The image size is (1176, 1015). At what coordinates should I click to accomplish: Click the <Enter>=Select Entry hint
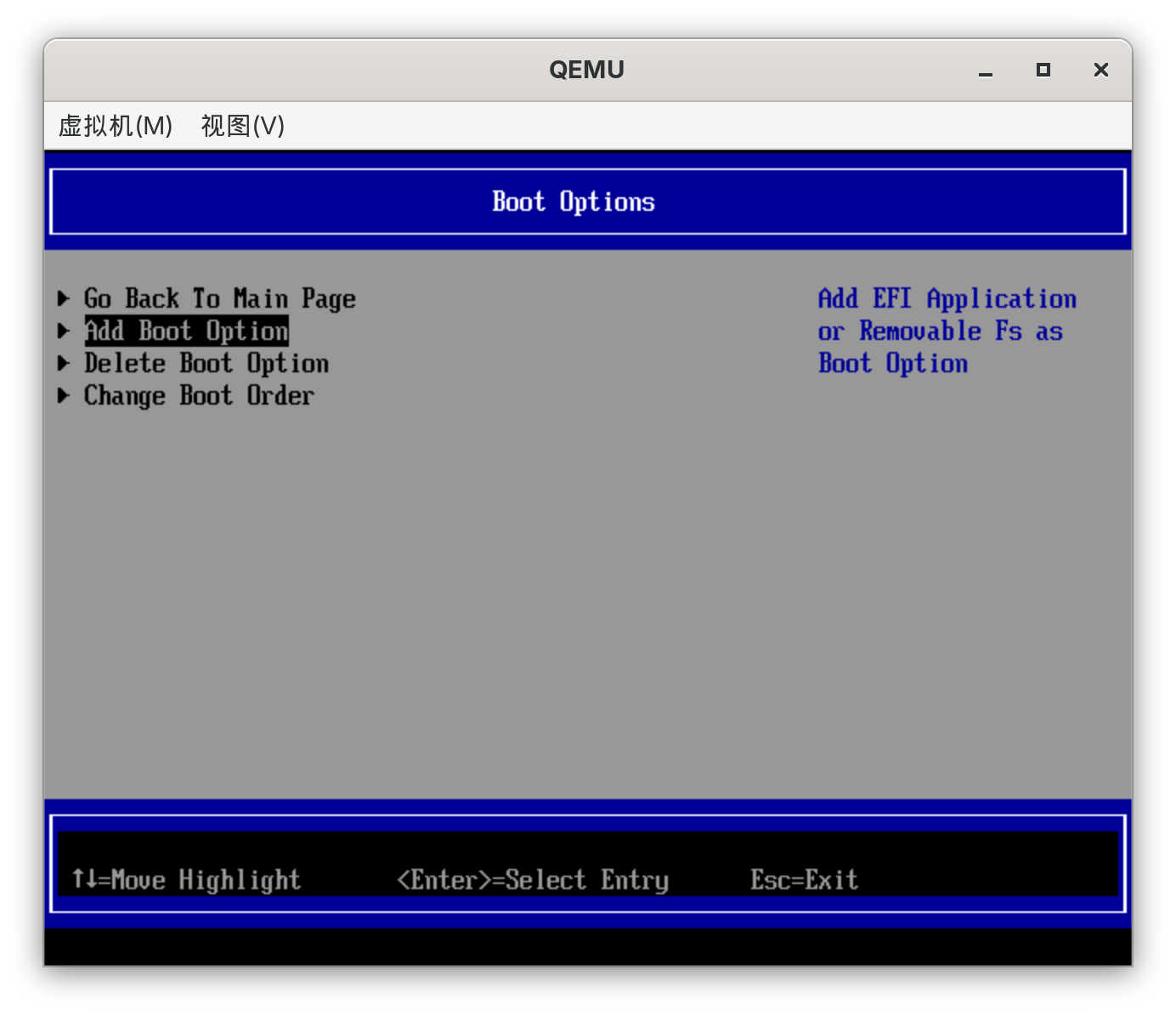tap(533, 880)
